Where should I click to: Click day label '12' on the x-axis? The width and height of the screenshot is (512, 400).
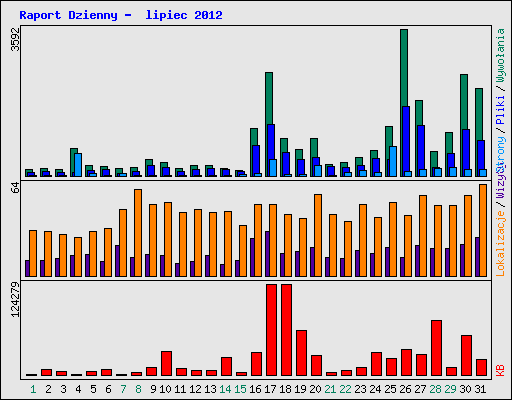(x=195, y=389)
